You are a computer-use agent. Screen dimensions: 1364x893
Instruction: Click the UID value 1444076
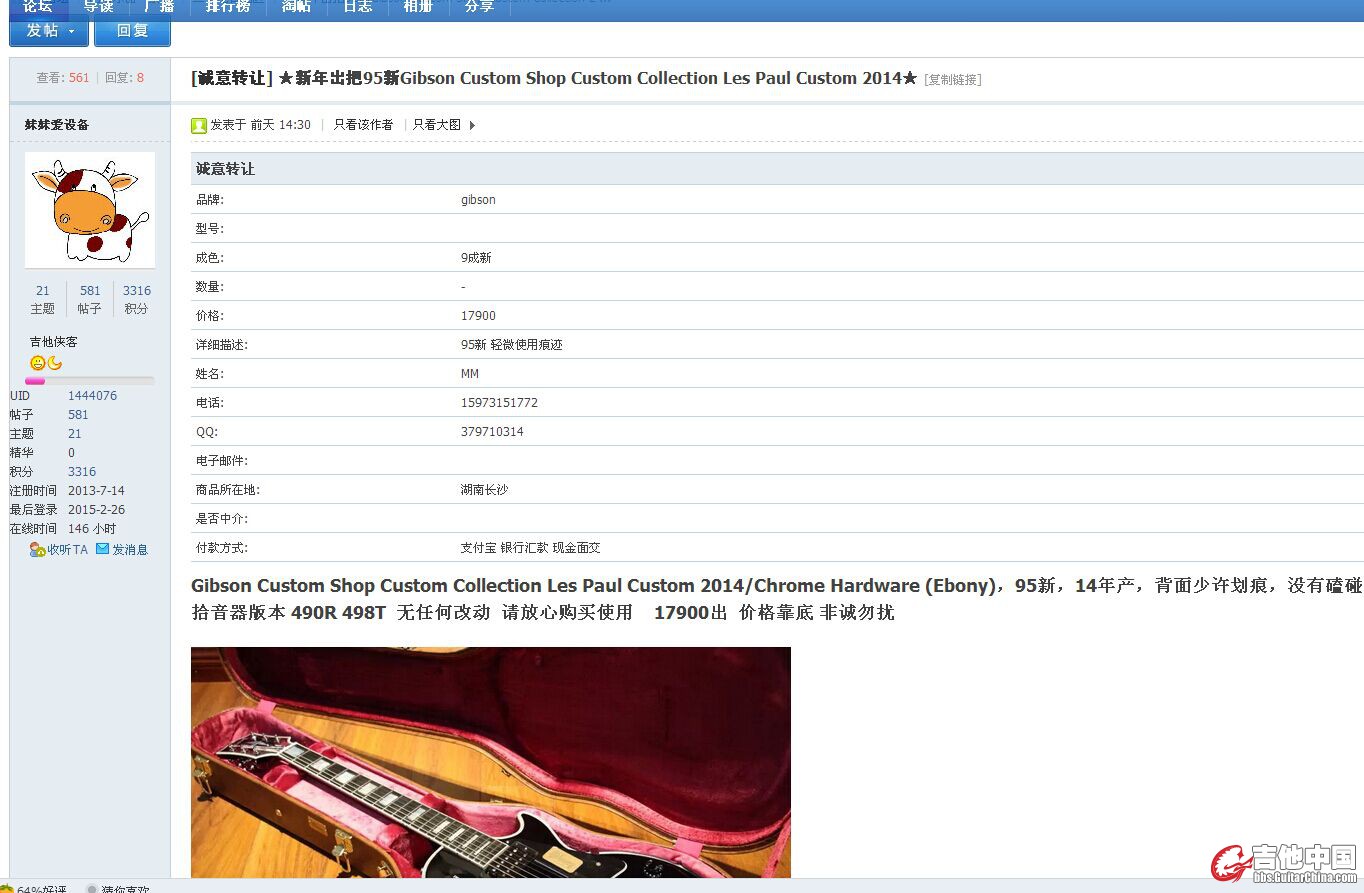[92, 396]
